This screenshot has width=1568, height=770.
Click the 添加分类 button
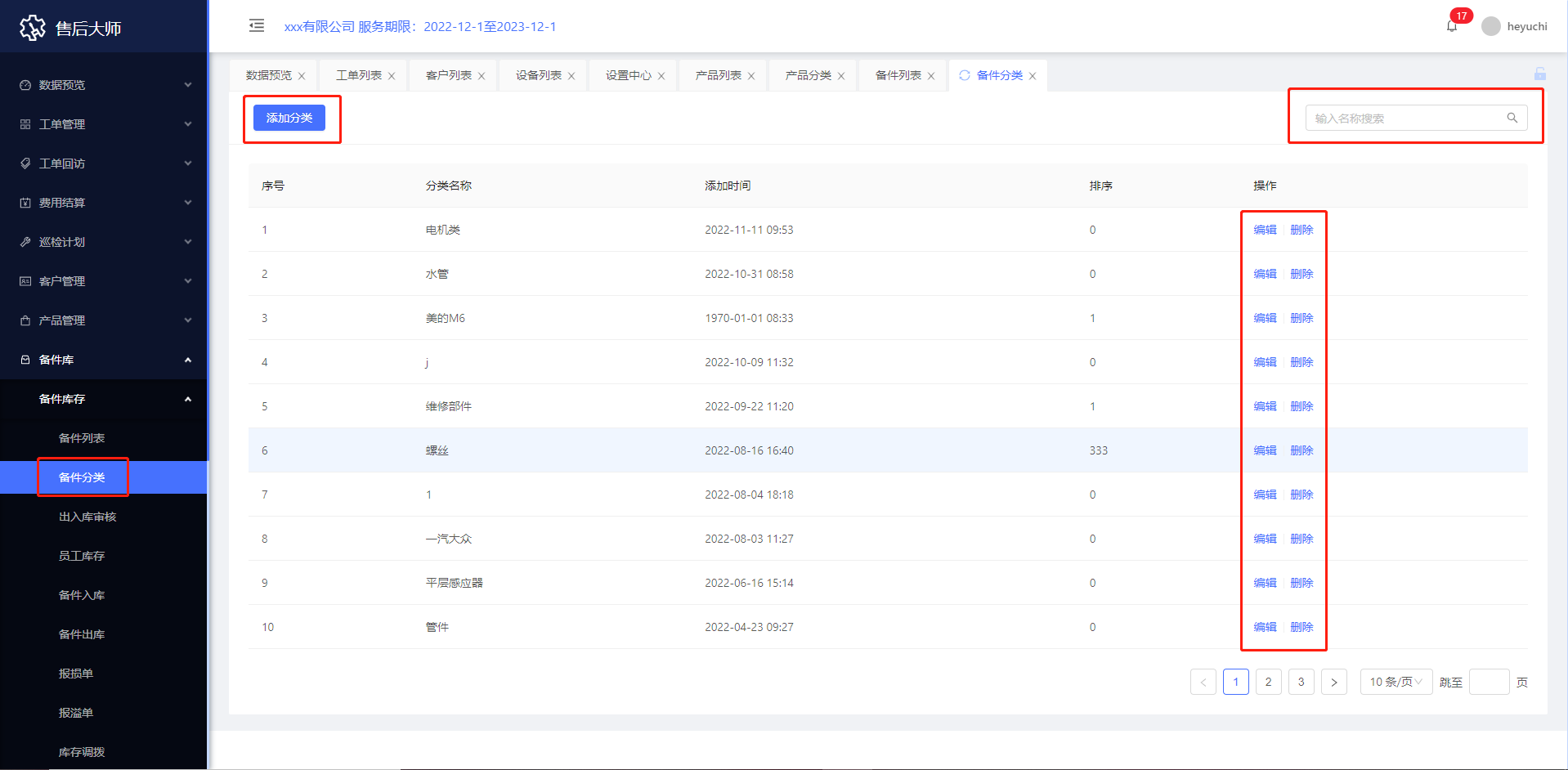[x=289, y=118]
